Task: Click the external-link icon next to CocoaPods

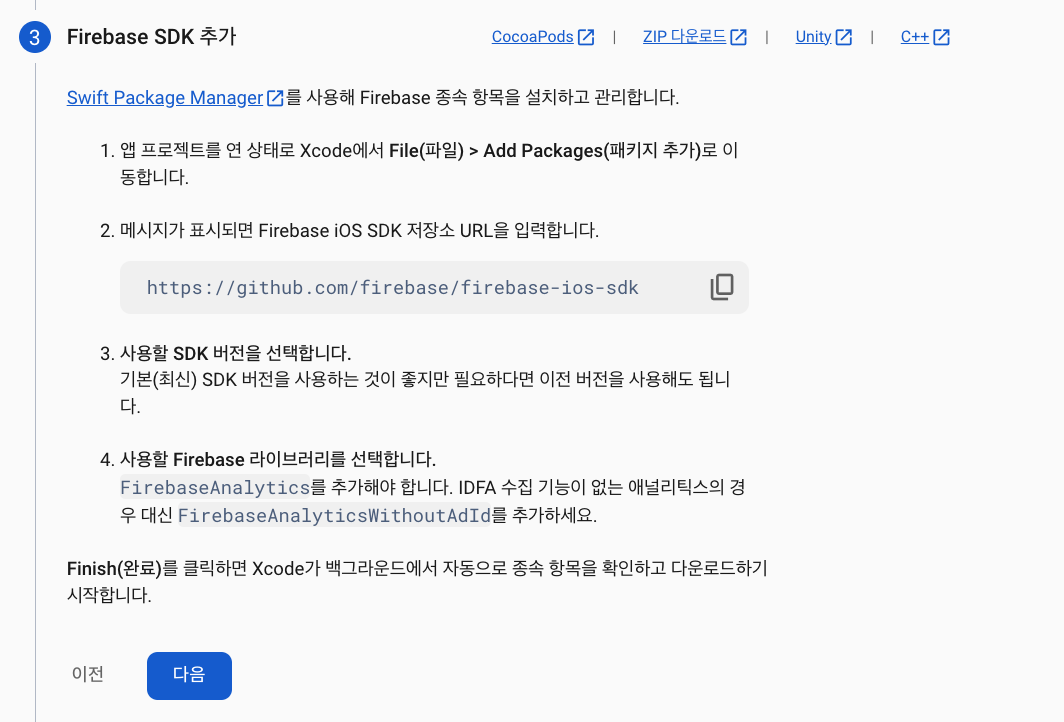Action: pos(586,37)
